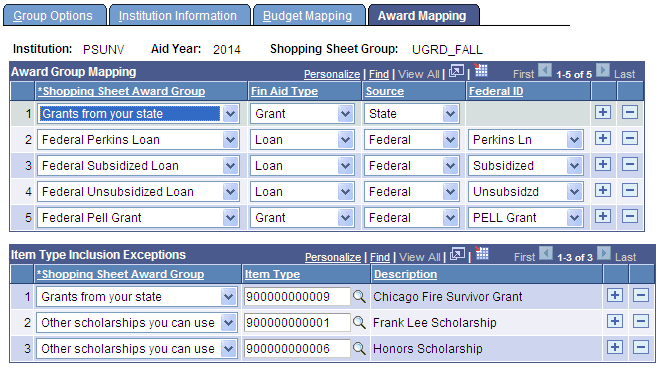Screen dimensions: 661x369
Task: Sort by Item Type column header
Action: pyautogui.click(x=272, y=274)
